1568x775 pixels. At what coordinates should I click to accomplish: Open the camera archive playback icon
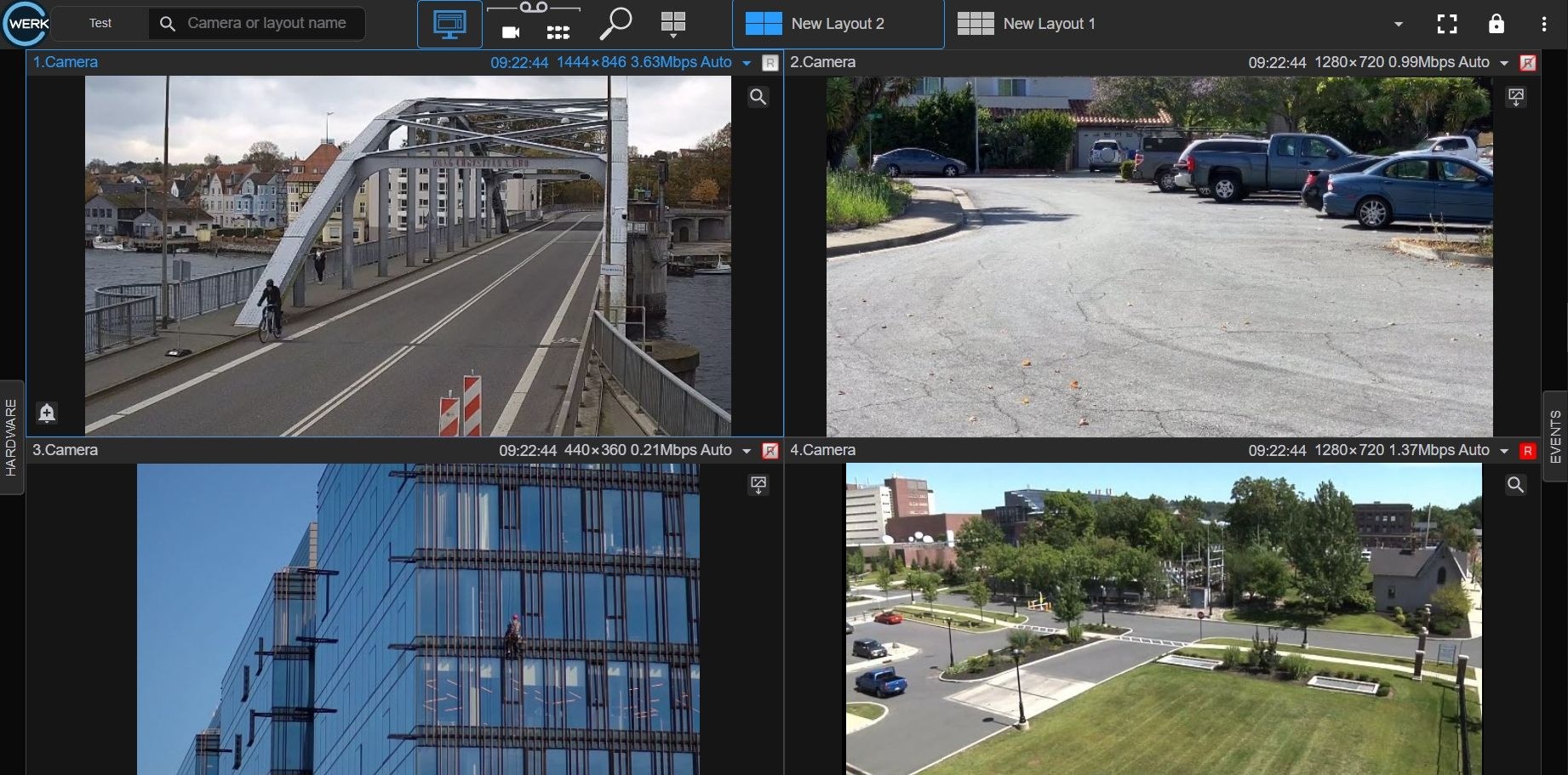511,32
